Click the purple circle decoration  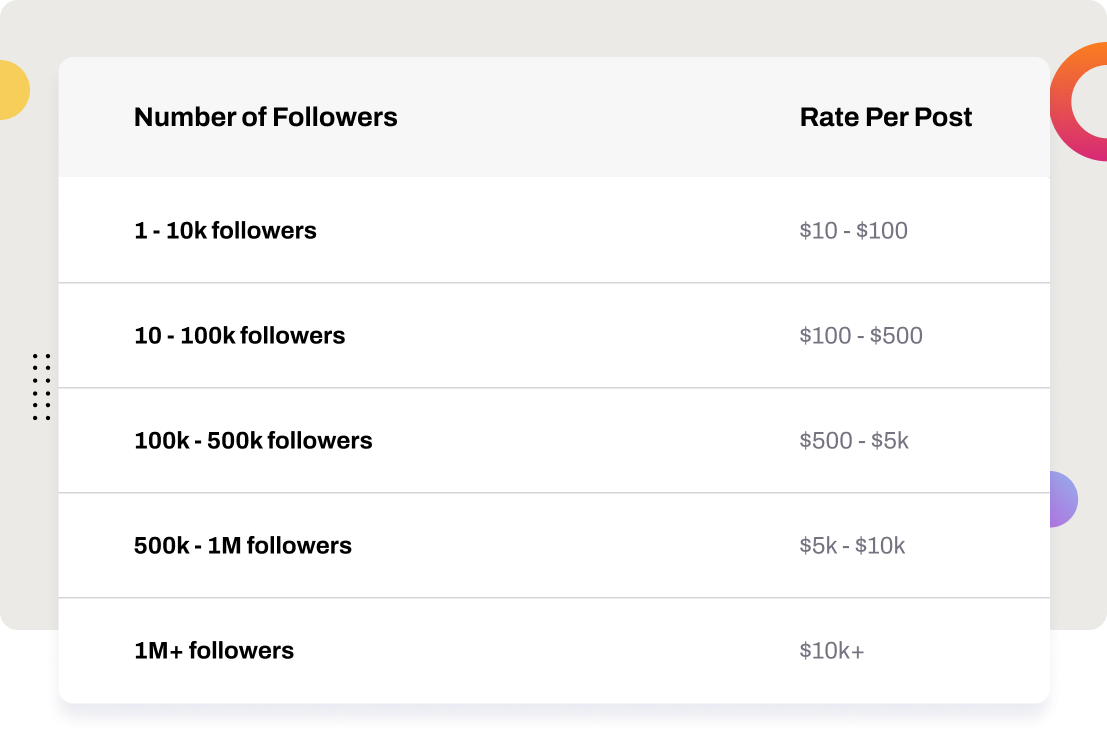click(1064, 499)
